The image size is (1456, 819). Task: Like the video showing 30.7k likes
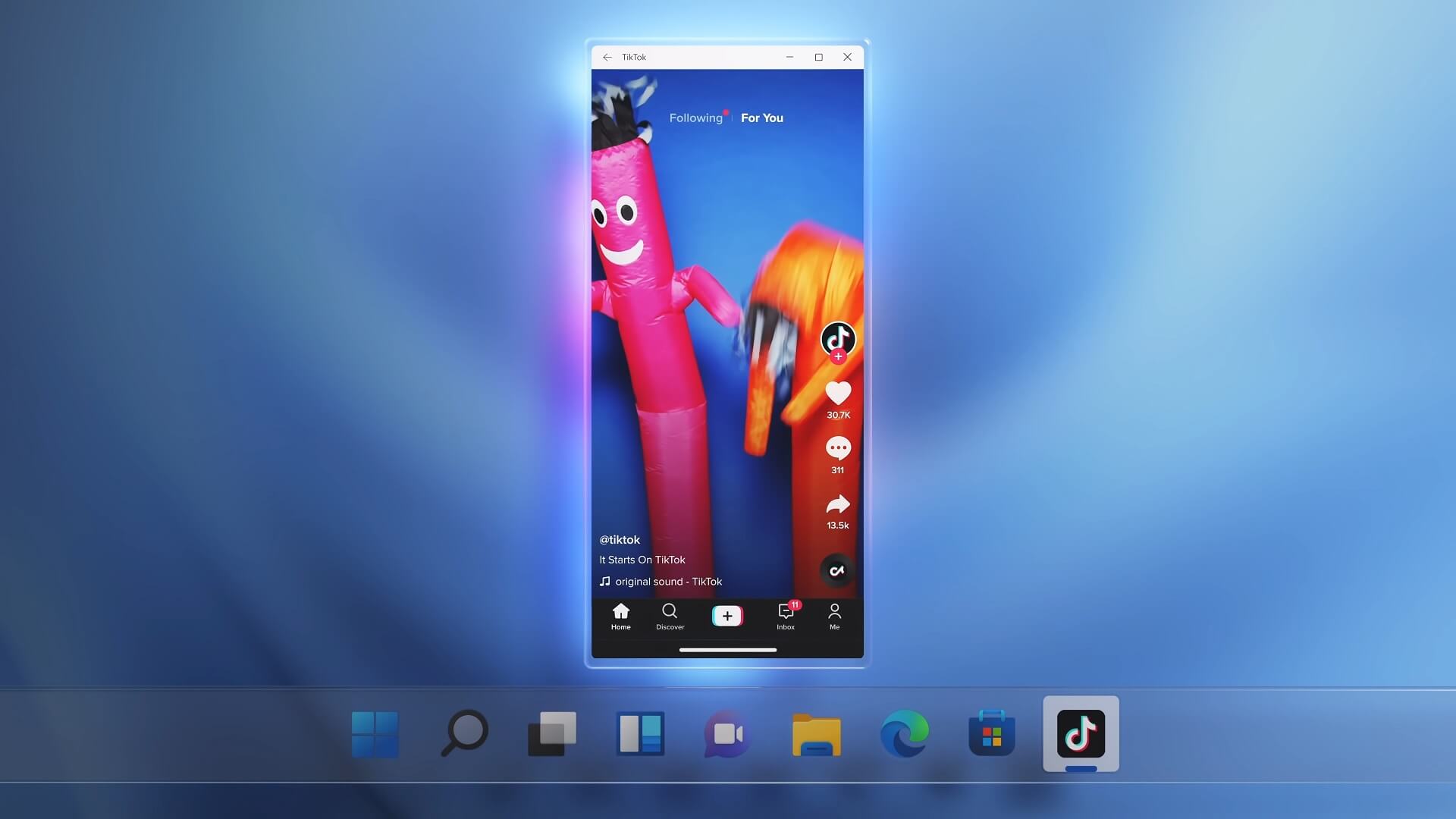click(838, 392)
